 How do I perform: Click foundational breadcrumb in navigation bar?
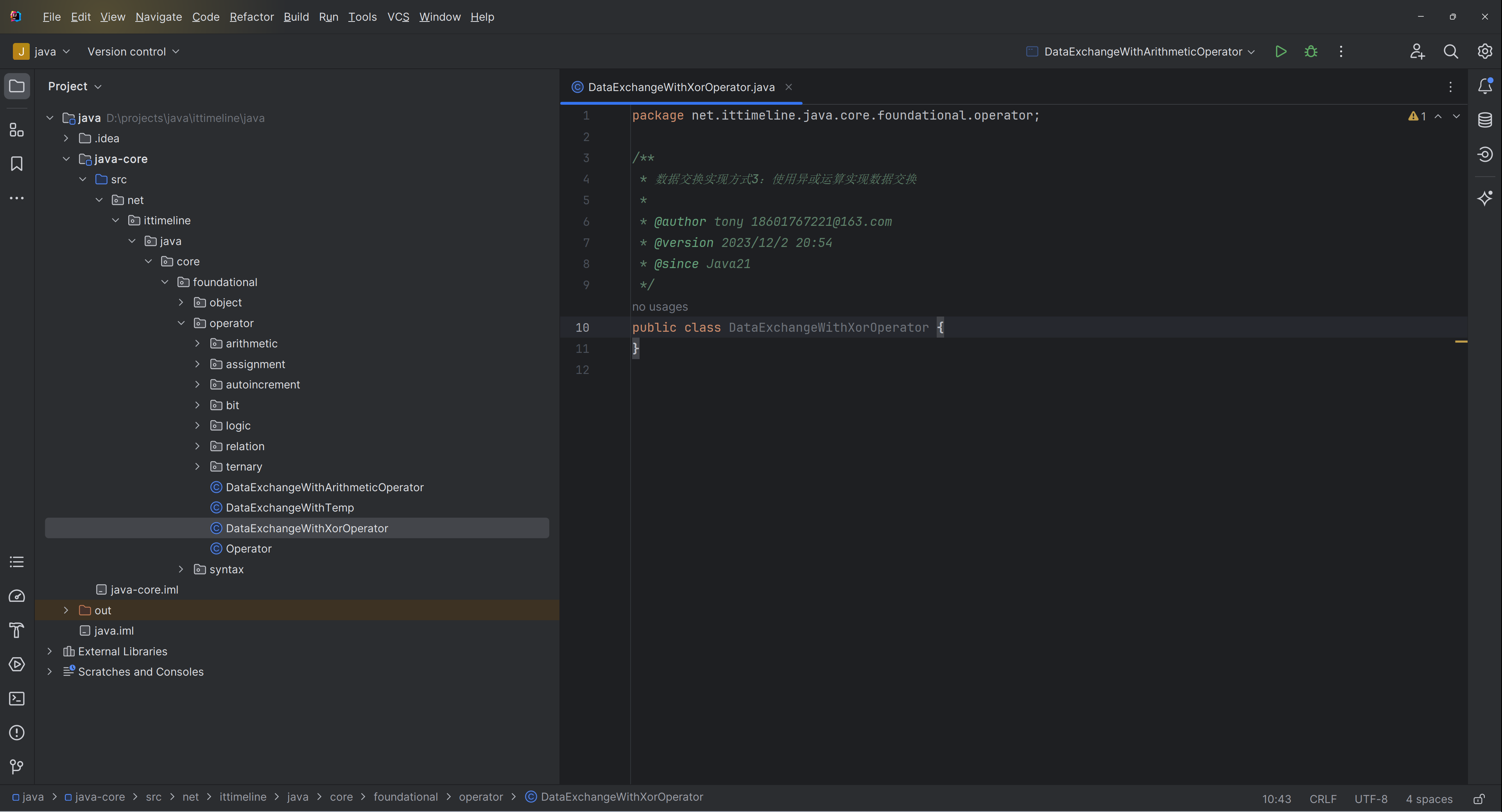pyautogui.click(x=405, y=797)
